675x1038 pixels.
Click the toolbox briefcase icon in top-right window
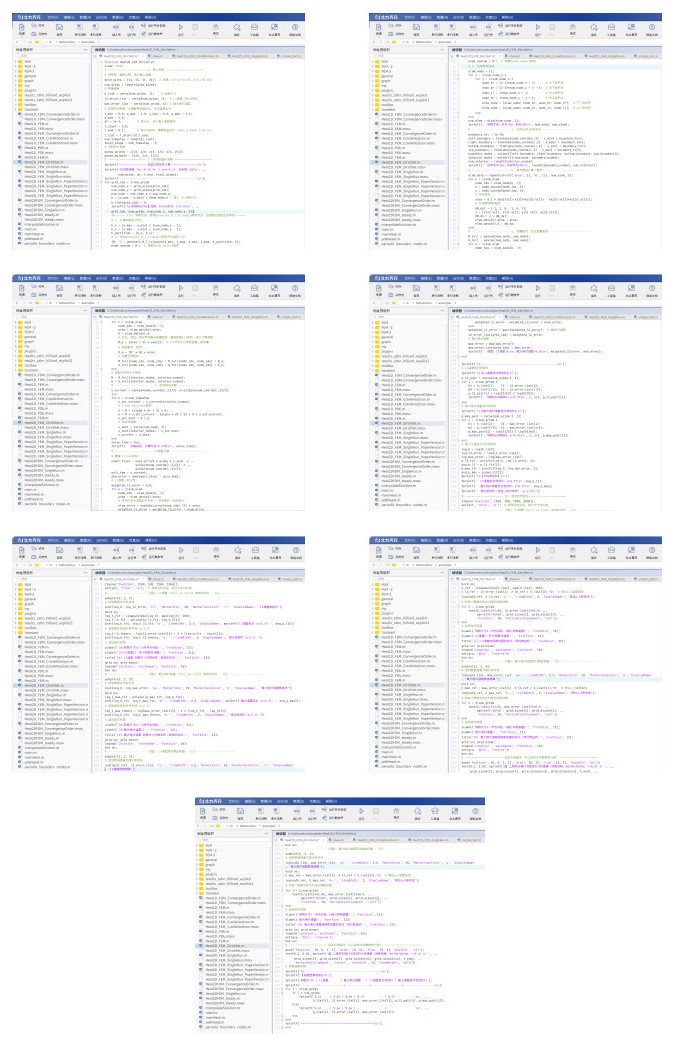tap(611, 27)
